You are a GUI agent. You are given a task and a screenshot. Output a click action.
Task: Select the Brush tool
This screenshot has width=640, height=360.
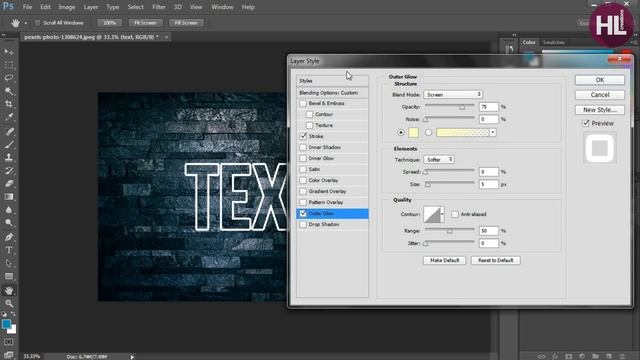click(x=9, y=144)
